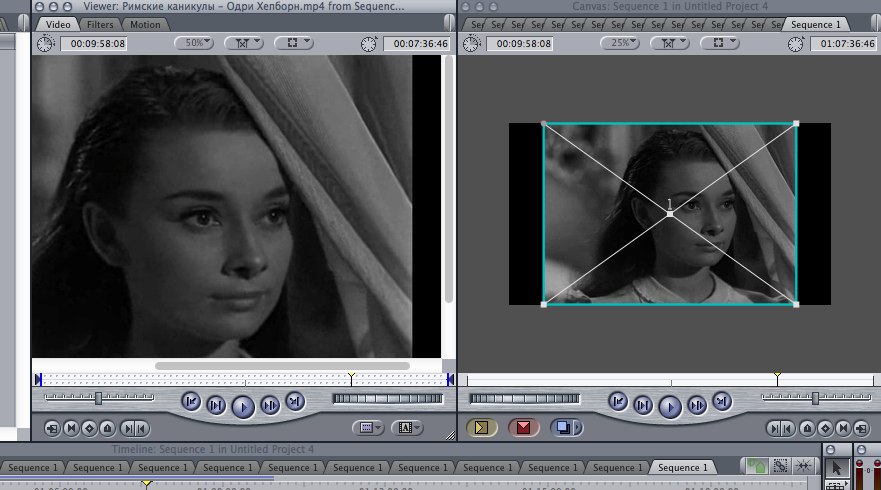Add motion keyframe in Canvas
This screenshot has width=881, height=490.
coord(825,429)
